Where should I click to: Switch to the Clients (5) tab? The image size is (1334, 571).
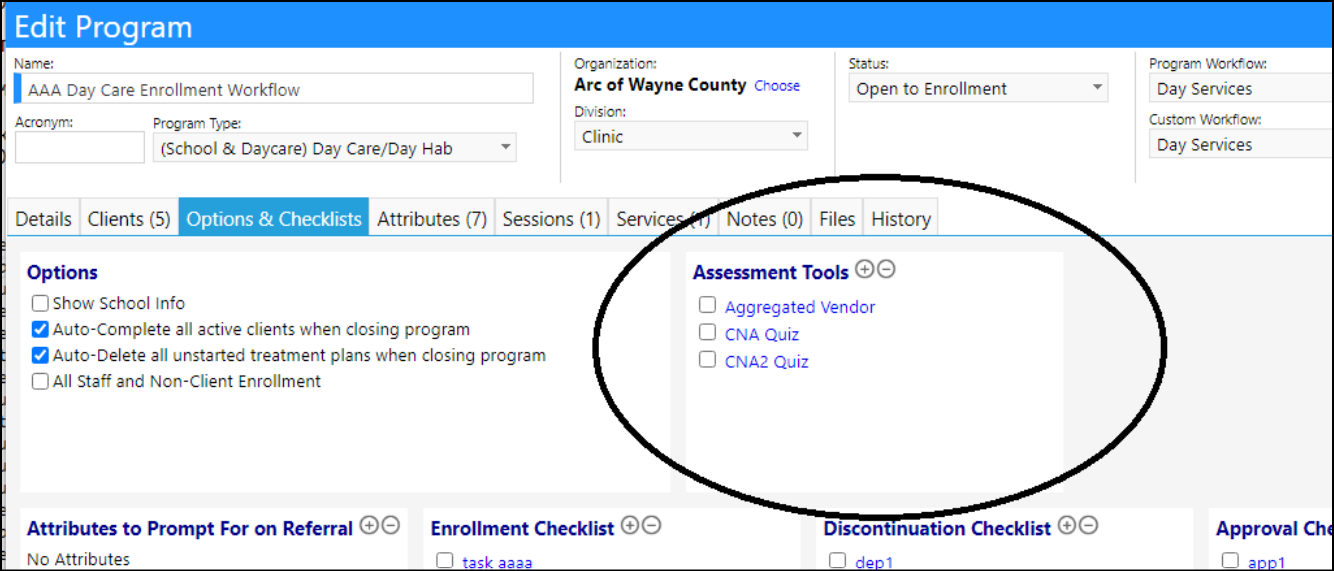(x=129, y=218)
